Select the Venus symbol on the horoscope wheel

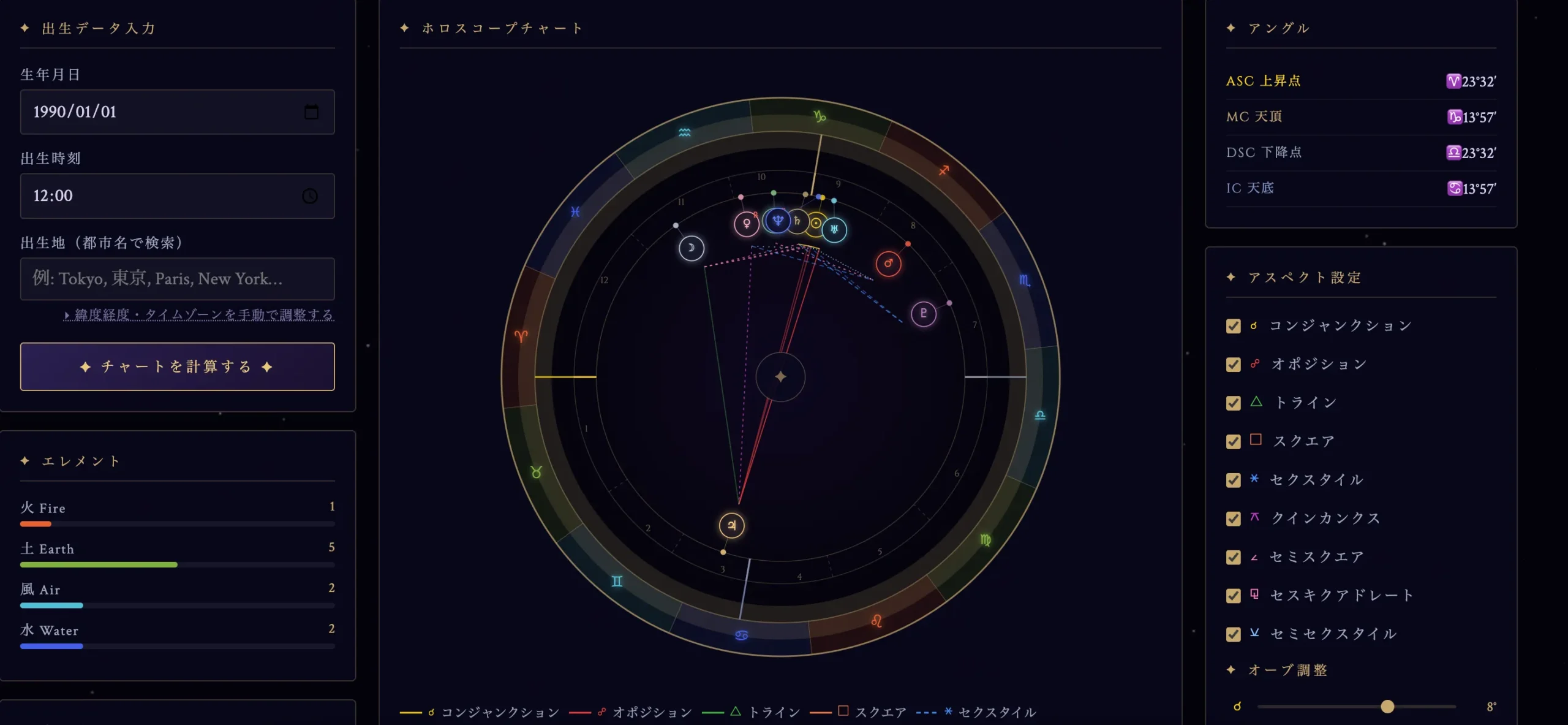click(x=746, y=224)
